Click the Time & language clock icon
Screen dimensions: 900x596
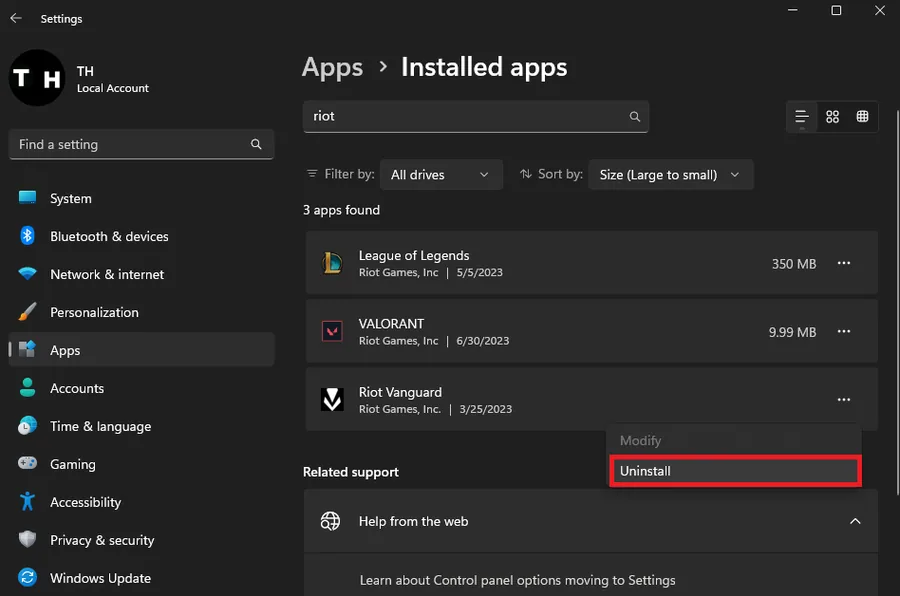coord(27,425)
